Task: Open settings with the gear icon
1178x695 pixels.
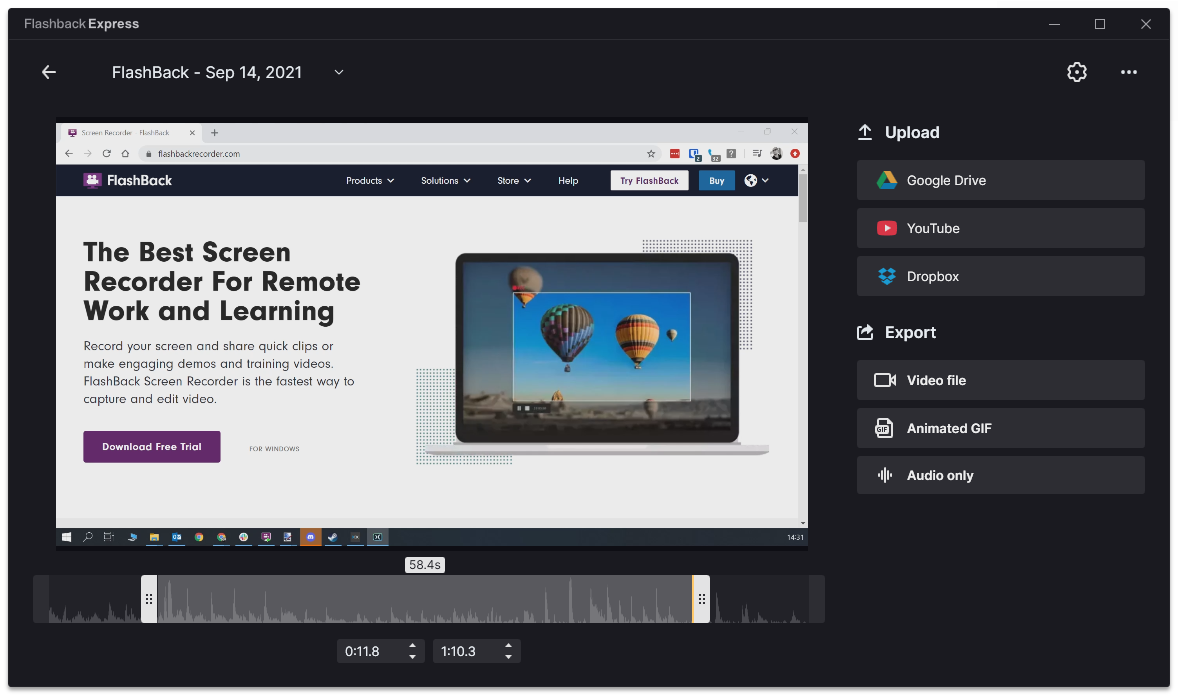Action: tap(1077, 72)
